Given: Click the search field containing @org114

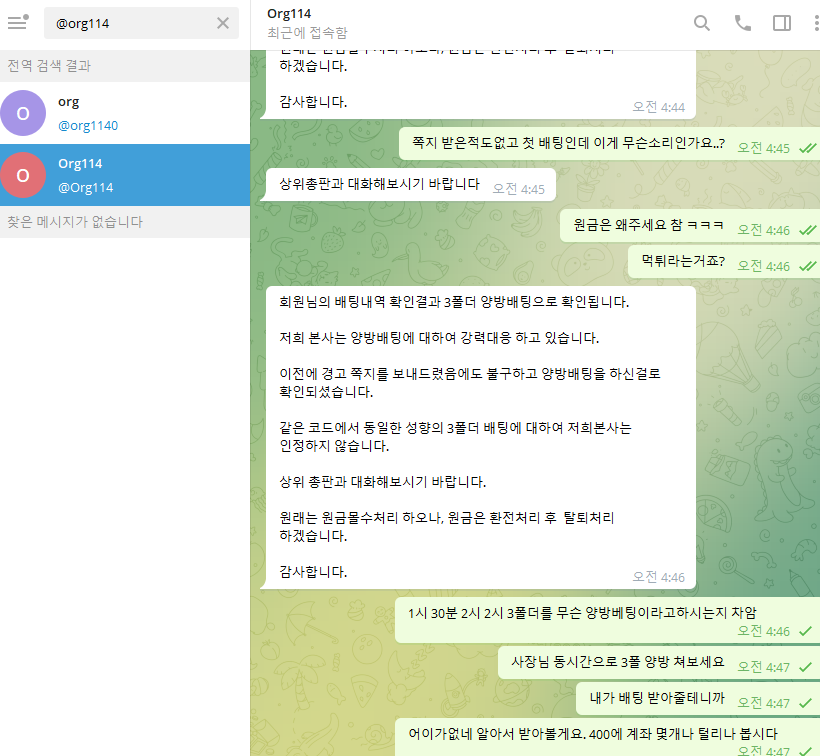Looking at the screenshot, I should tap(130, 23).
